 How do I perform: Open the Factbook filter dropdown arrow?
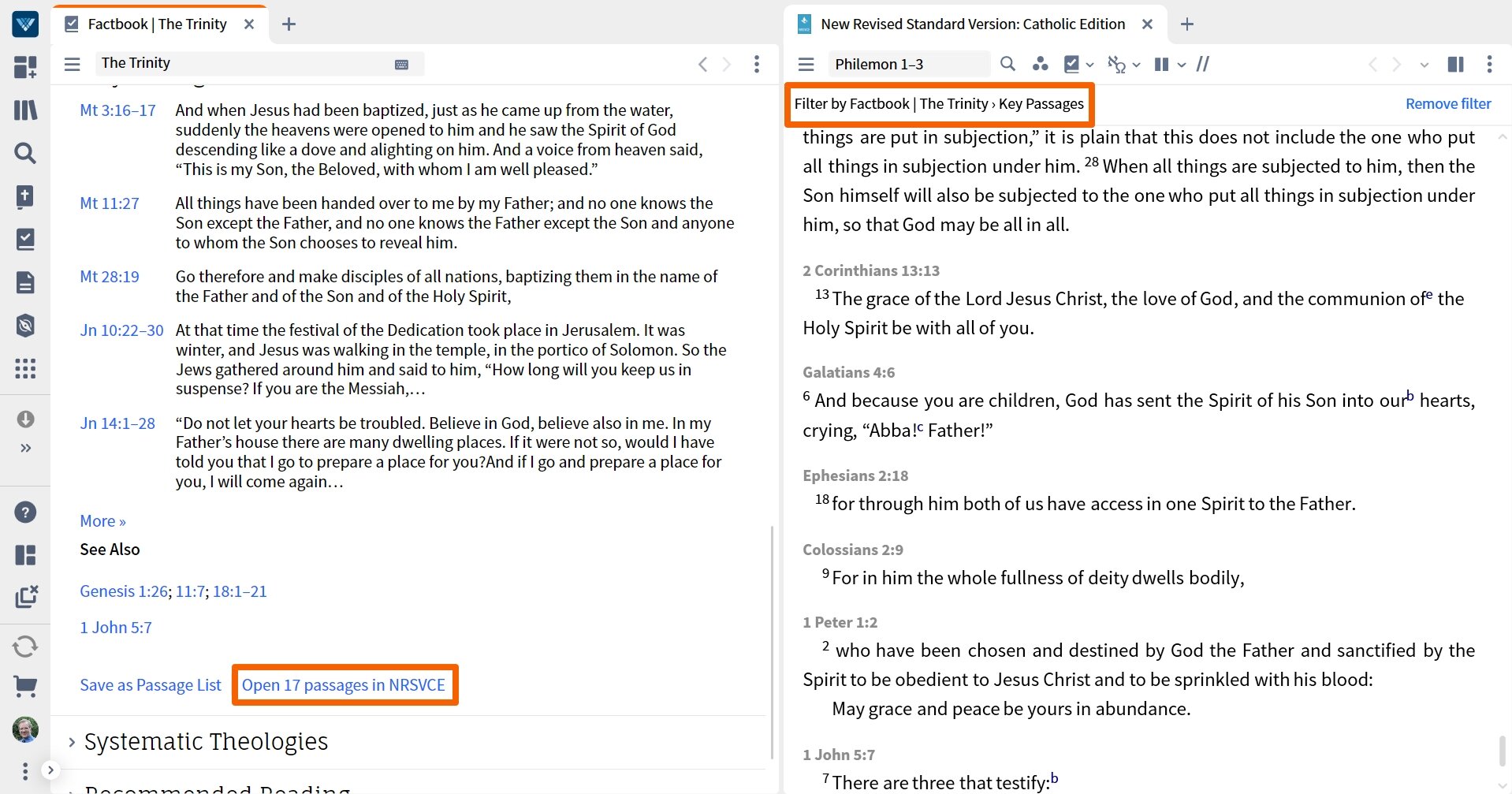[x=1089, y=65]
